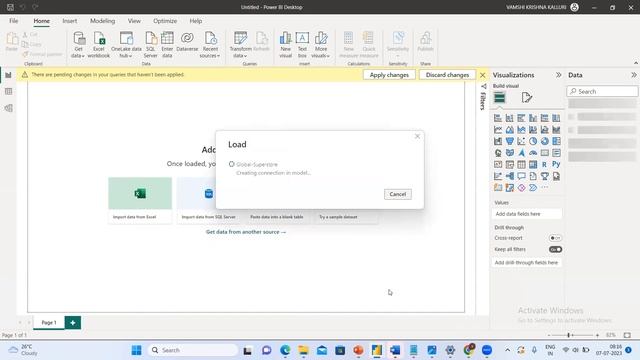Select the Line chart visual
Viewport: 640px width, 360px height.
point(498,130)
